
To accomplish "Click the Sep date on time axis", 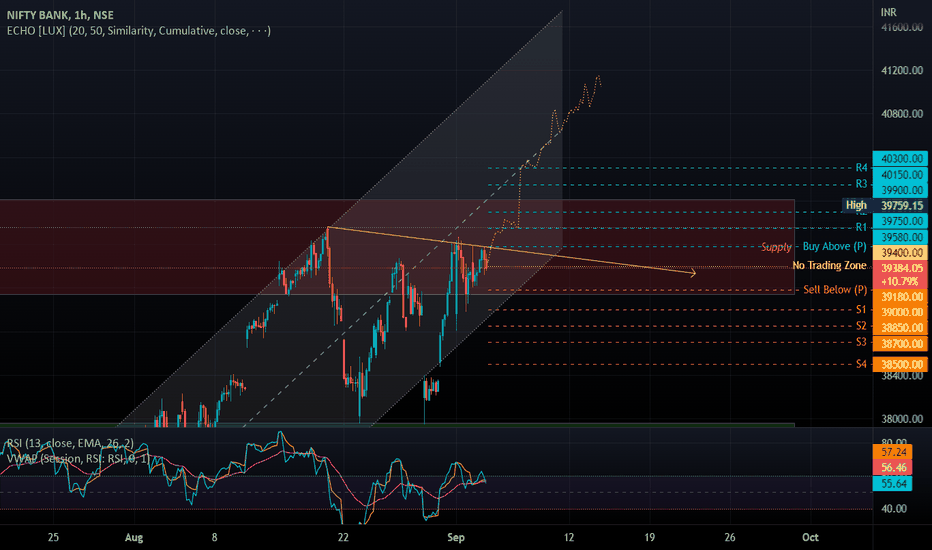I will [x=456, y=538].
